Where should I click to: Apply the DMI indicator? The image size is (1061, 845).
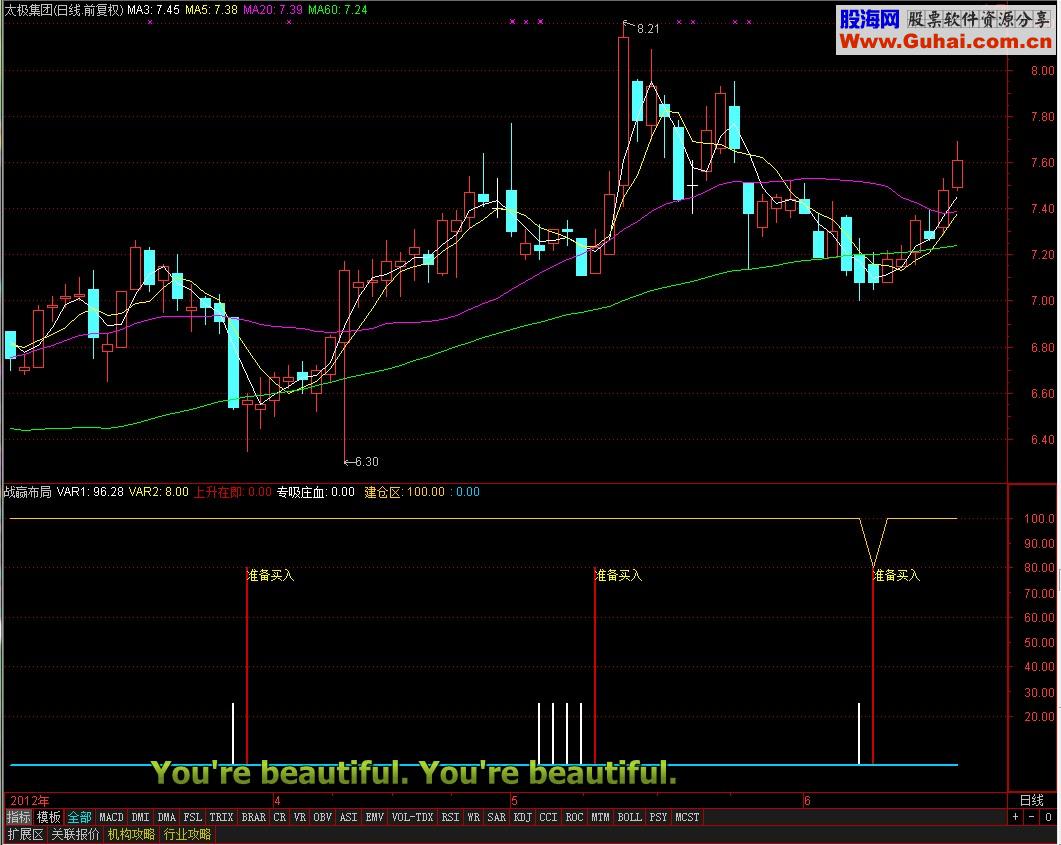(x=140, y=817)
